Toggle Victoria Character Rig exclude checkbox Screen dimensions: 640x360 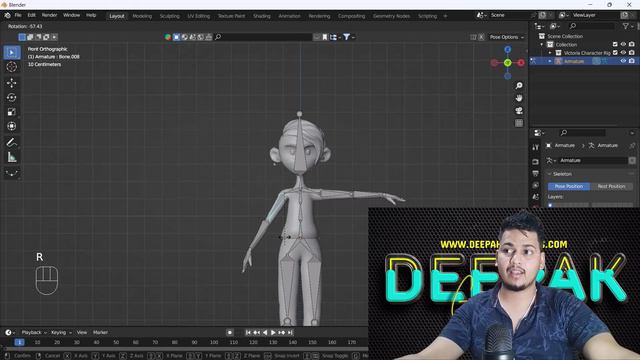(615, 53)
